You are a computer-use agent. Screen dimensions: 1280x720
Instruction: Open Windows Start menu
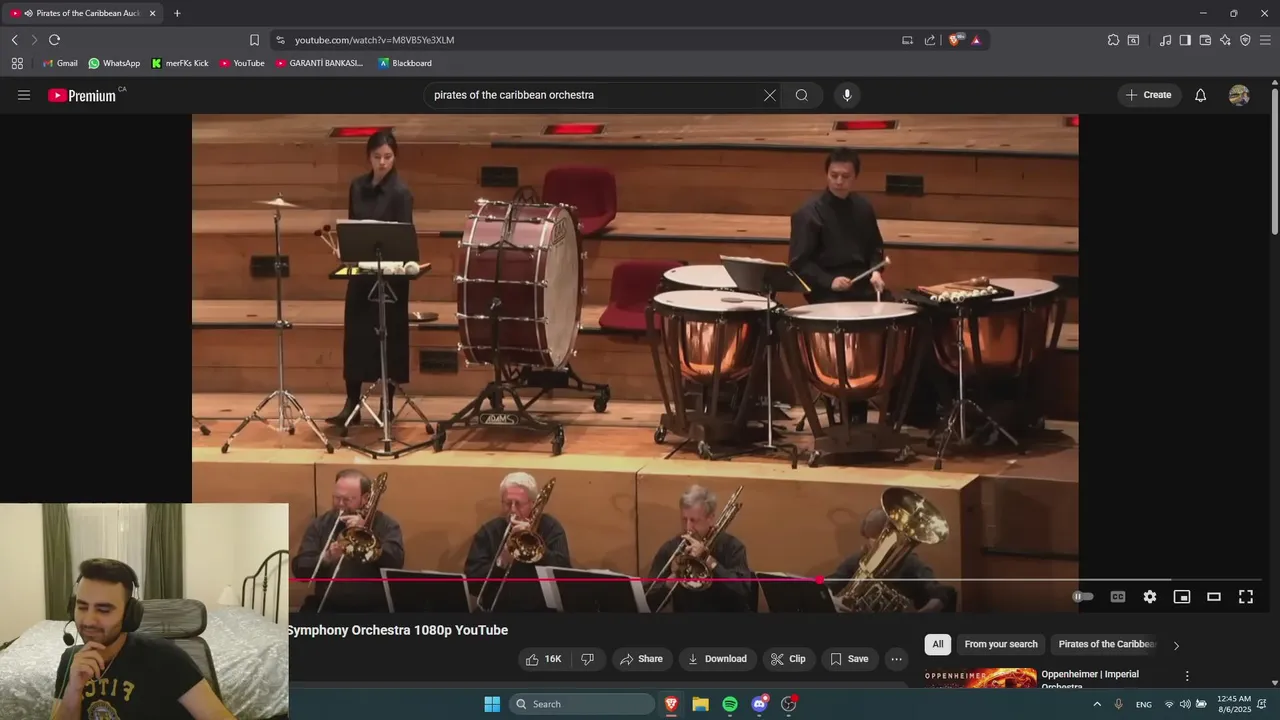point(492,704)
